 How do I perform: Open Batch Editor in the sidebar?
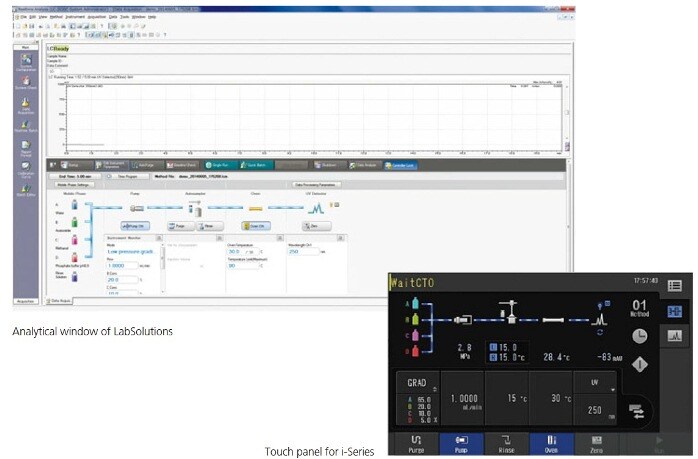click(26, 191)
